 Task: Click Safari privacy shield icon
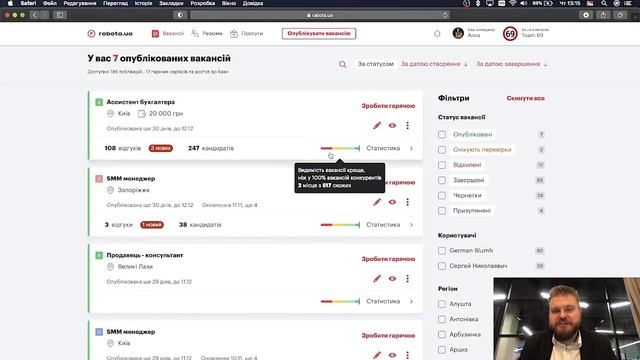point(180,15)
